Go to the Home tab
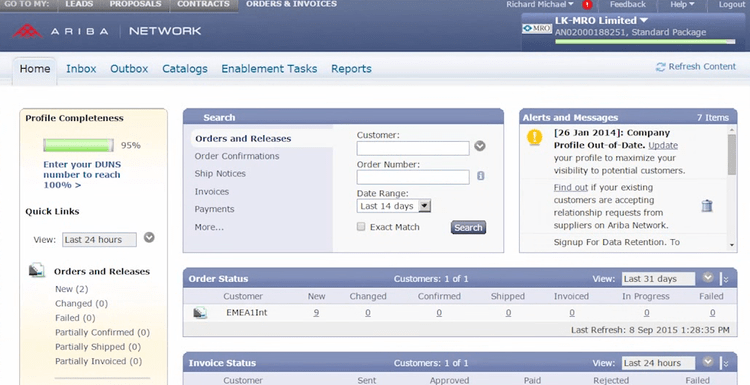 coord(35,68)
